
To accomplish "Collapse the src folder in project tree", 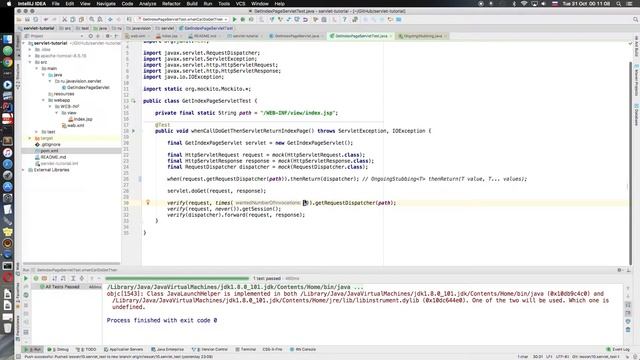I will [x=30, y=62].
